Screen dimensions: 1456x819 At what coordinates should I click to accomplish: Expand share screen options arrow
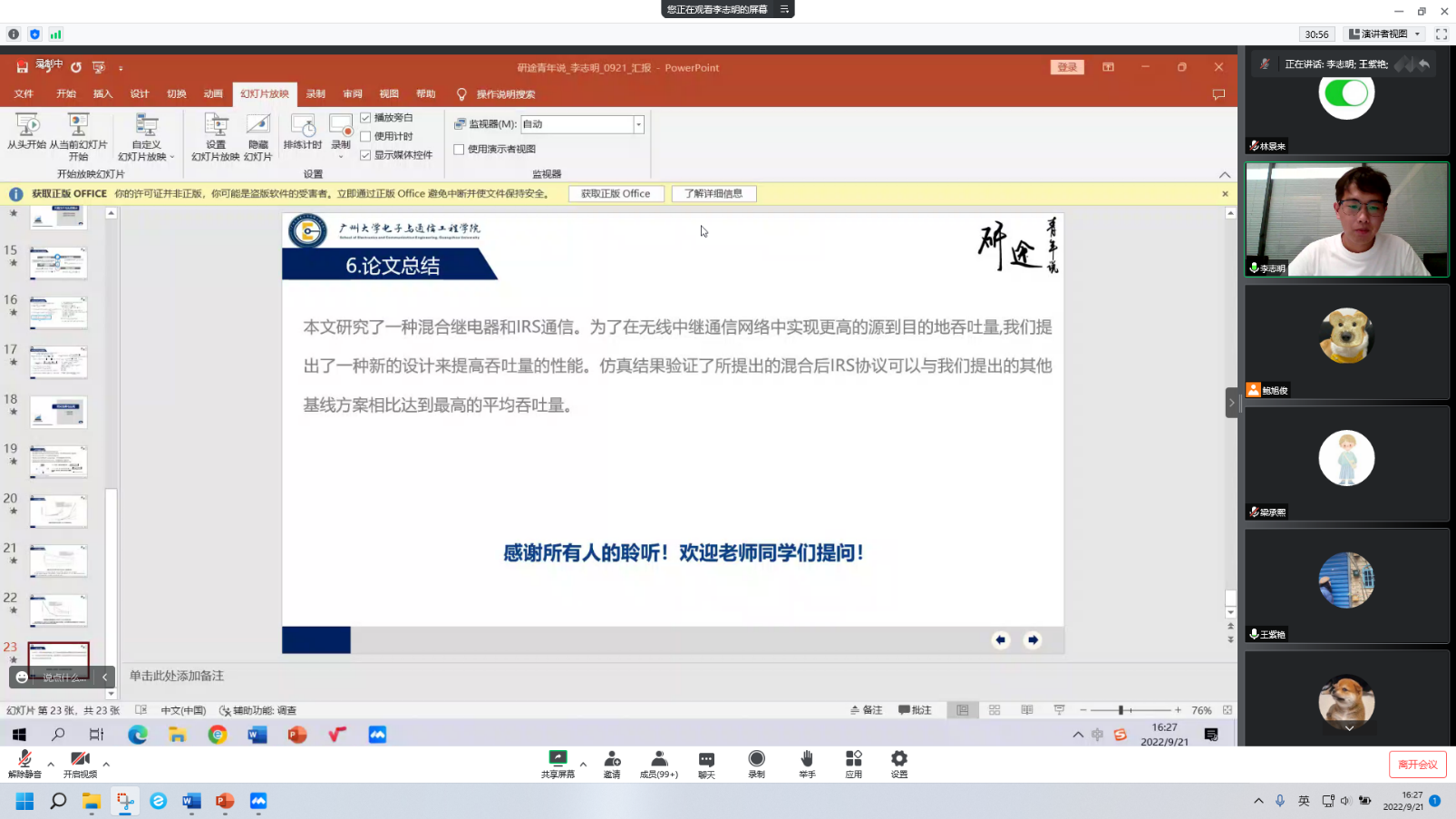pos(583,765)
